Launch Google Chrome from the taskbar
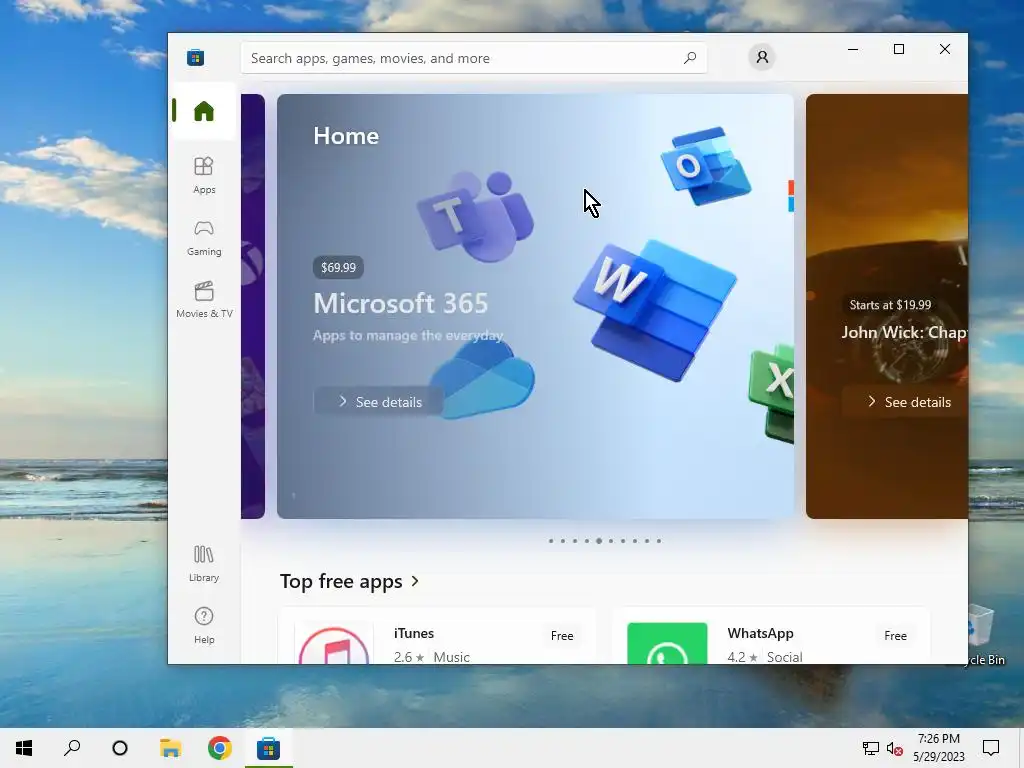 tap(219, 748)
